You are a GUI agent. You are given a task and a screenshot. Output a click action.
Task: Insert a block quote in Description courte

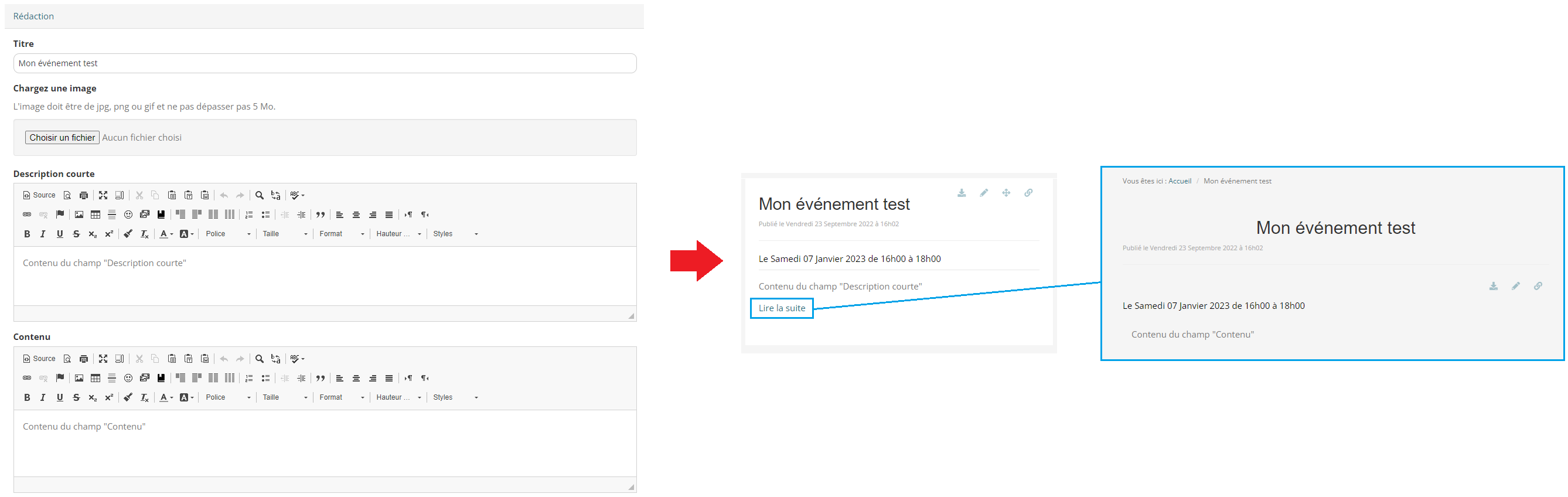320,215
